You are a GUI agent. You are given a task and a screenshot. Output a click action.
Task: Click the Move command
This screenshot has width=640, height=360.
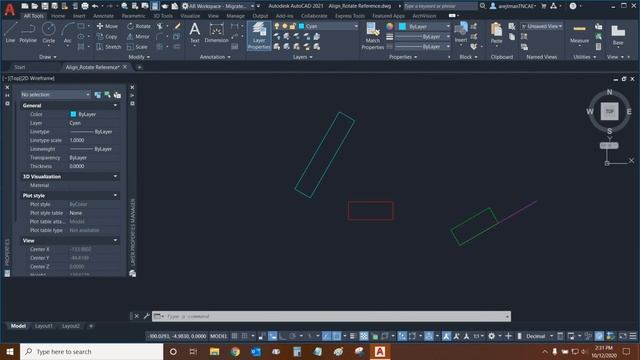(107, 26)
